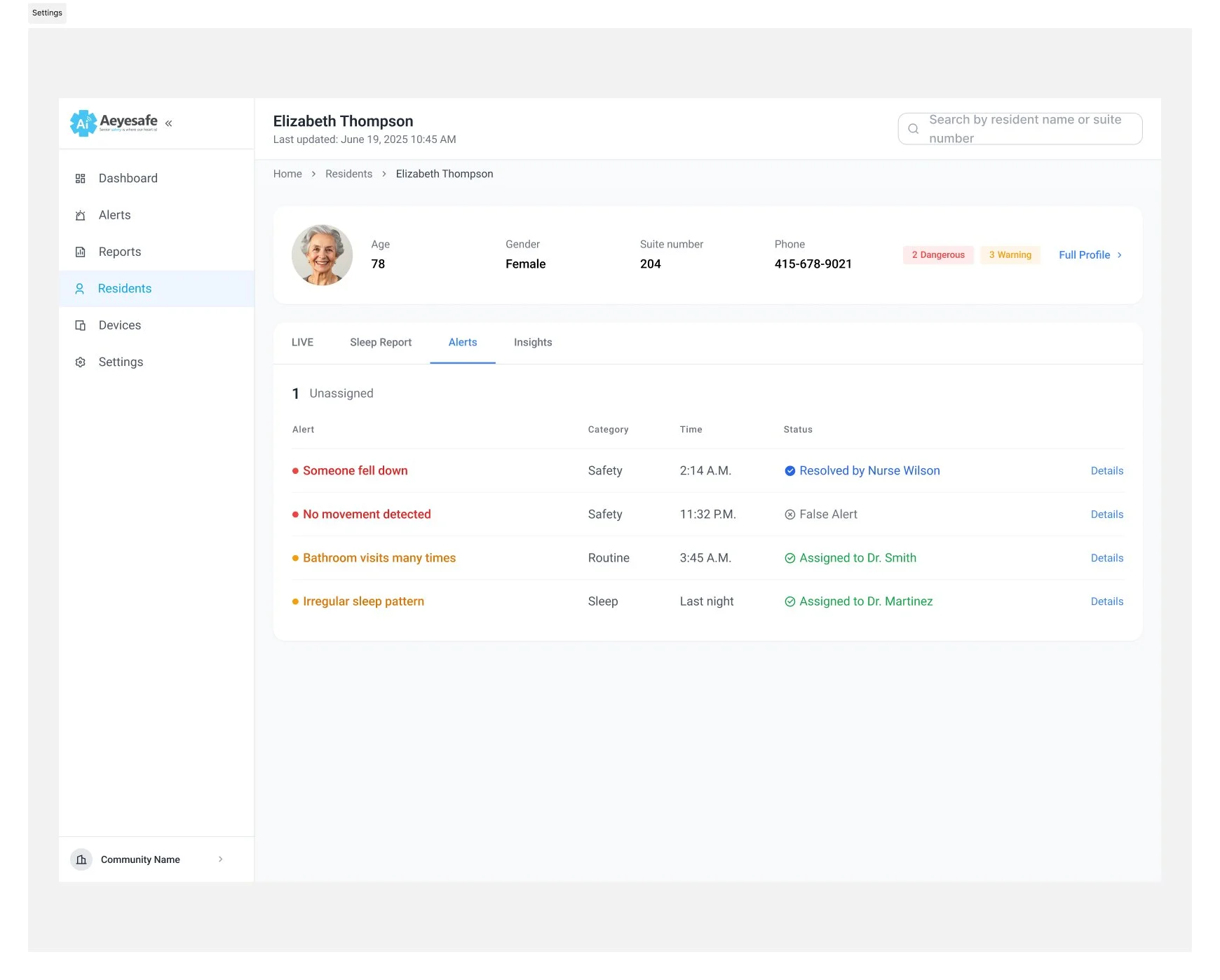Image resolution: width=1220 pixels, height=980 pixels.
Task: Click the False Alert x-circle icon
Action: [x=790, y=515]
